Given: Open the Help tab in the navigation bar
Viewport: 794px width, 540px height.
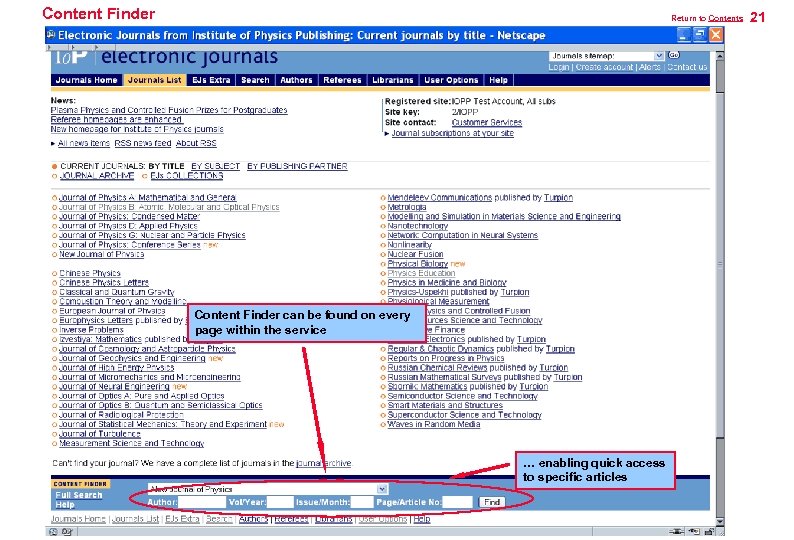Looking at the screenshot, I should 499,80.
